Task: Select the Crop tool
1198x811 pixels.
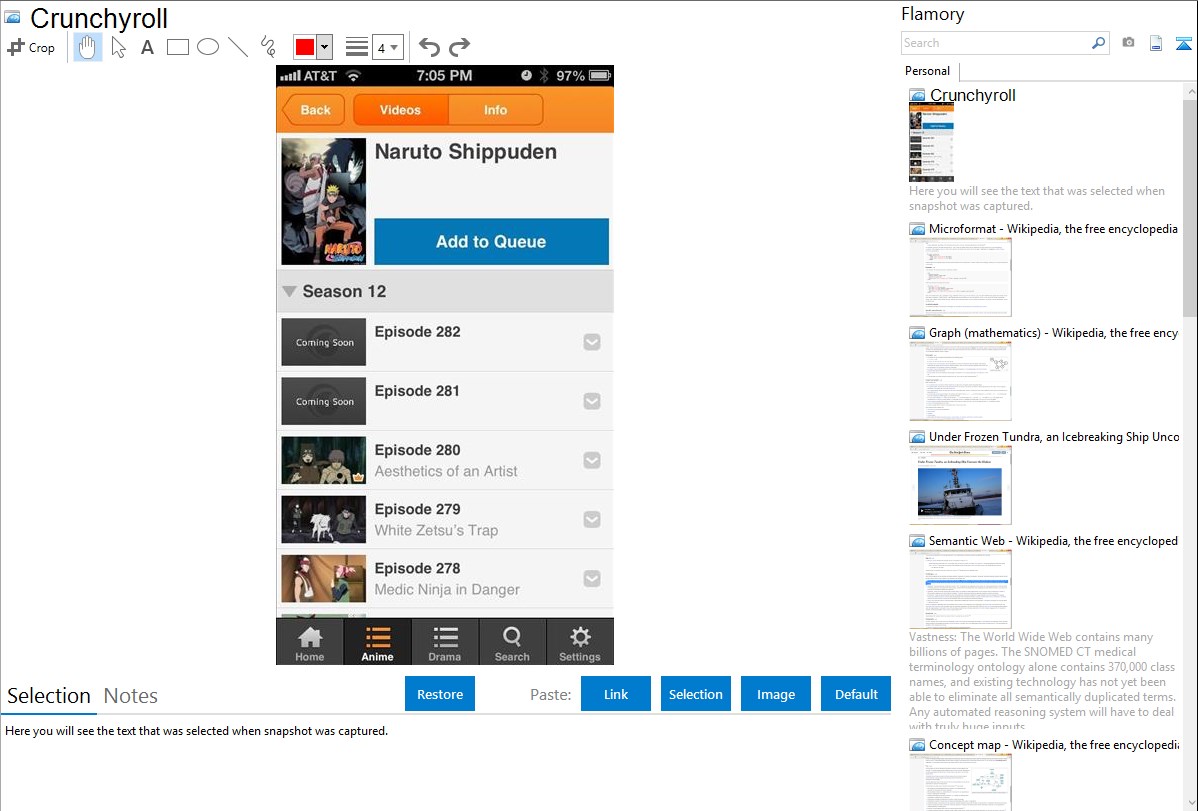Action: [31, 47]
